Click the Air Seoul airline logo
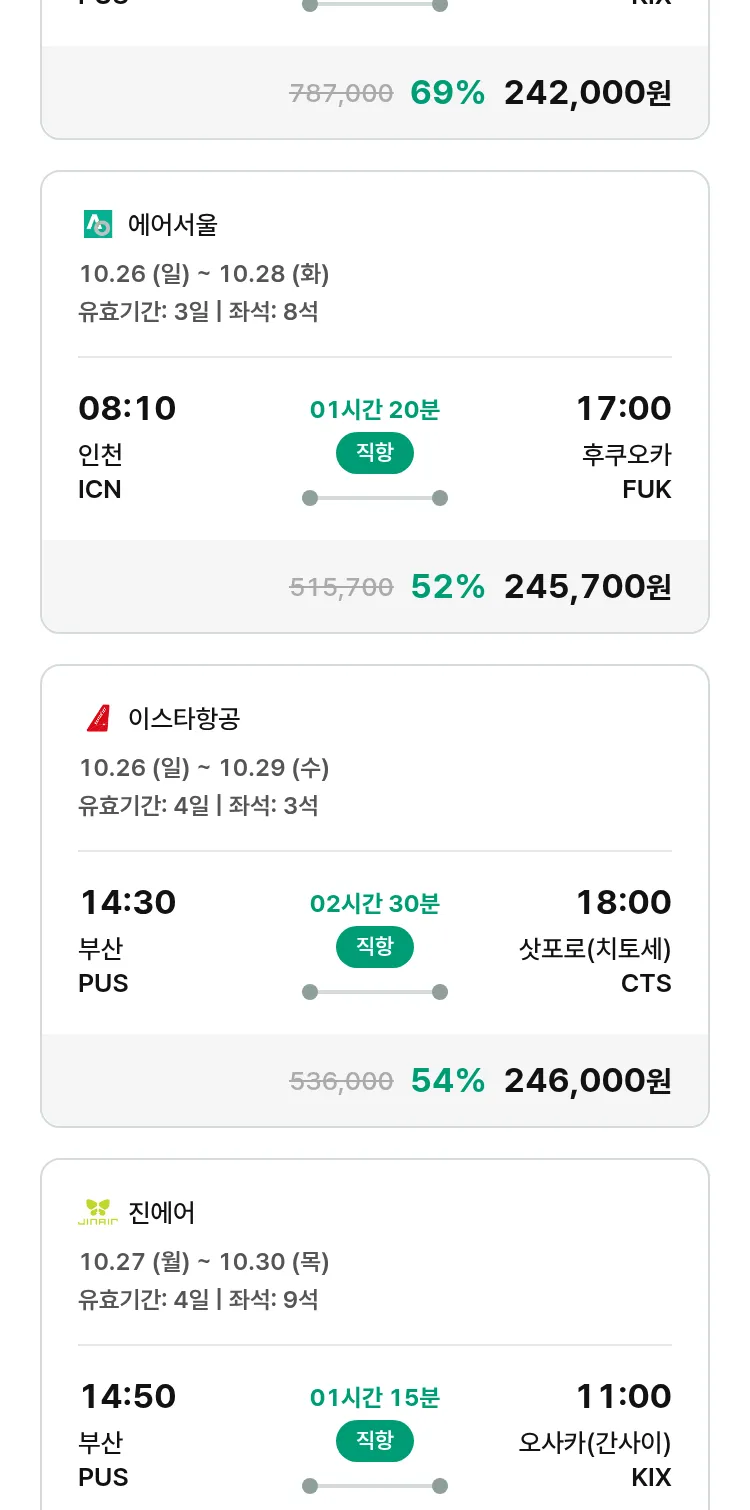 pyautogui.click(x=98, y=225)
